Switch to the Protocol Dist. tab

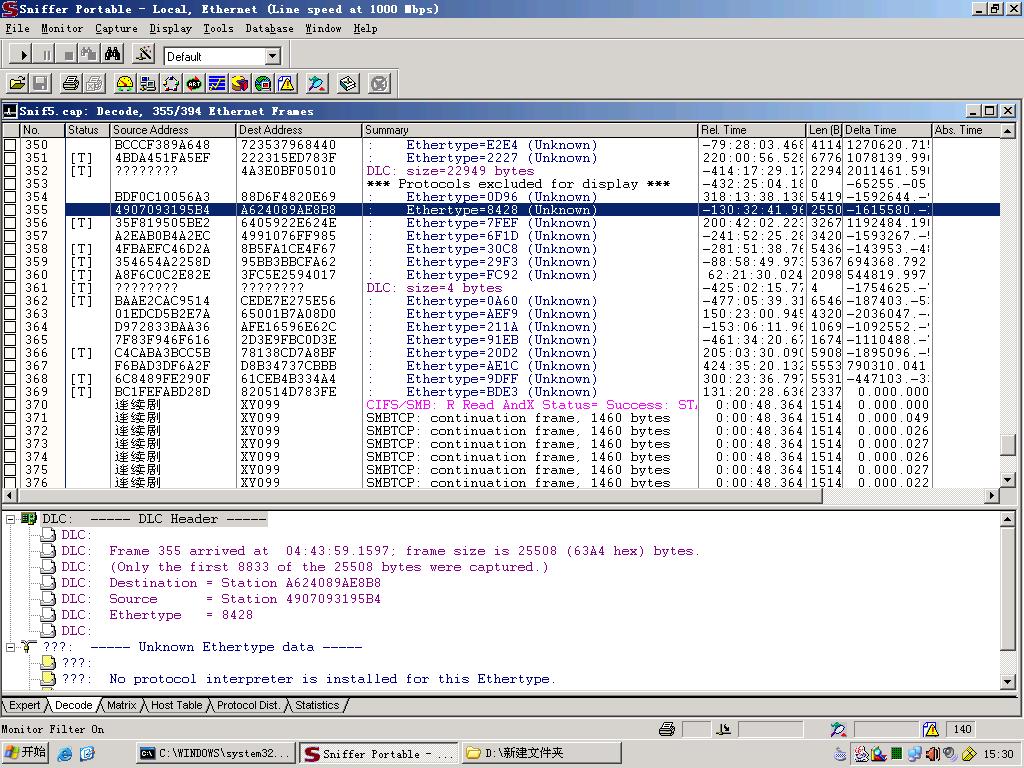[249, 705]
